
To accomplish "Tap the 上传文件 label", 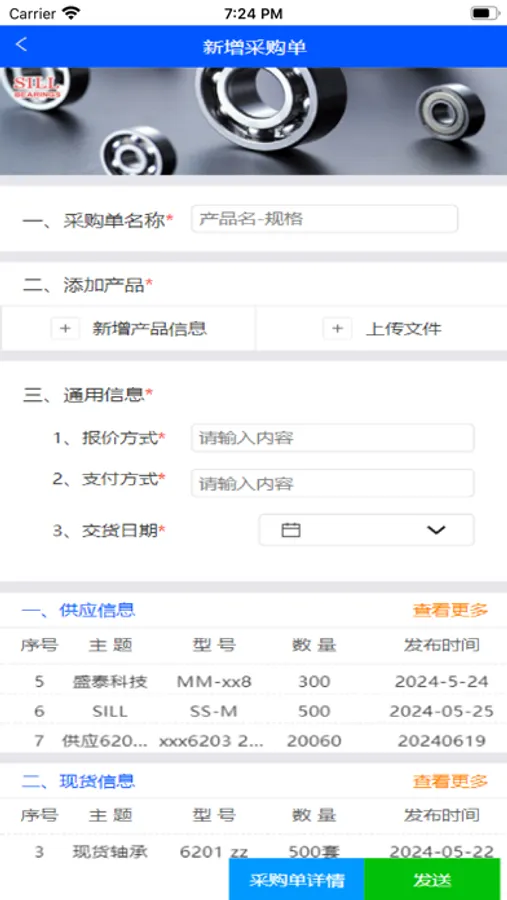I will coord(404,329).
